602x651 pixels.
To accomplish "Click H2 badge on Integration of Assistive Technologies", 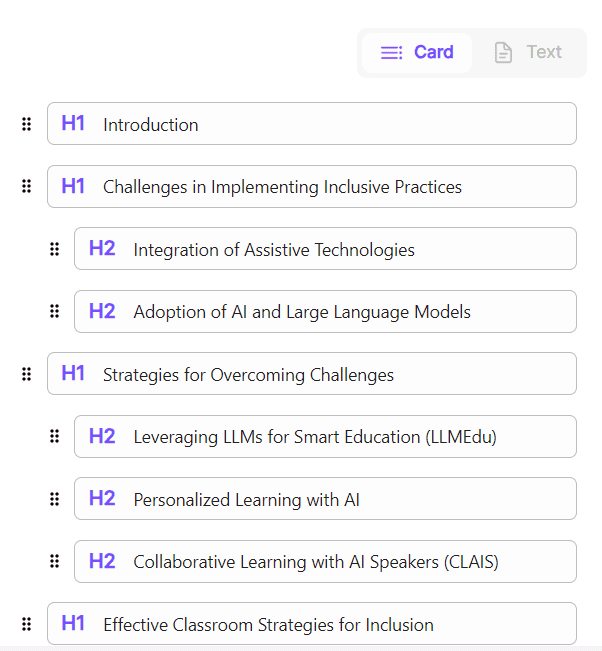I will click(x=102, y=249).
